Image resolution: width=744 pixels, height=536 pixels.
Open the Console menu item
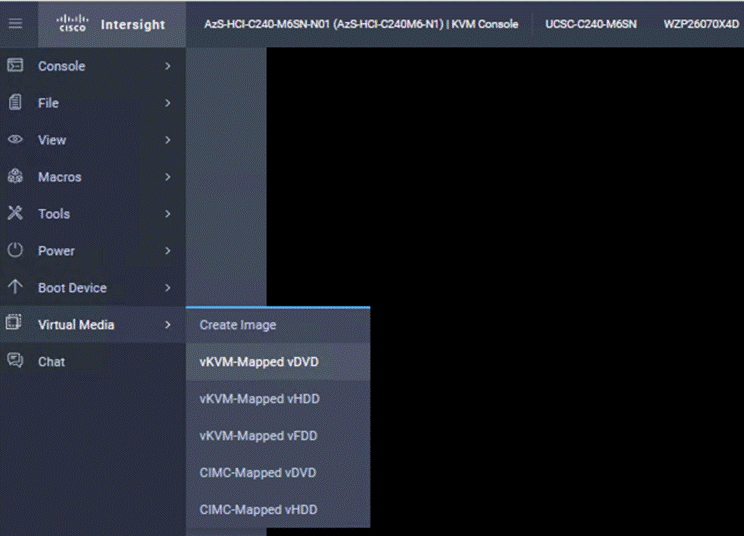93,66
